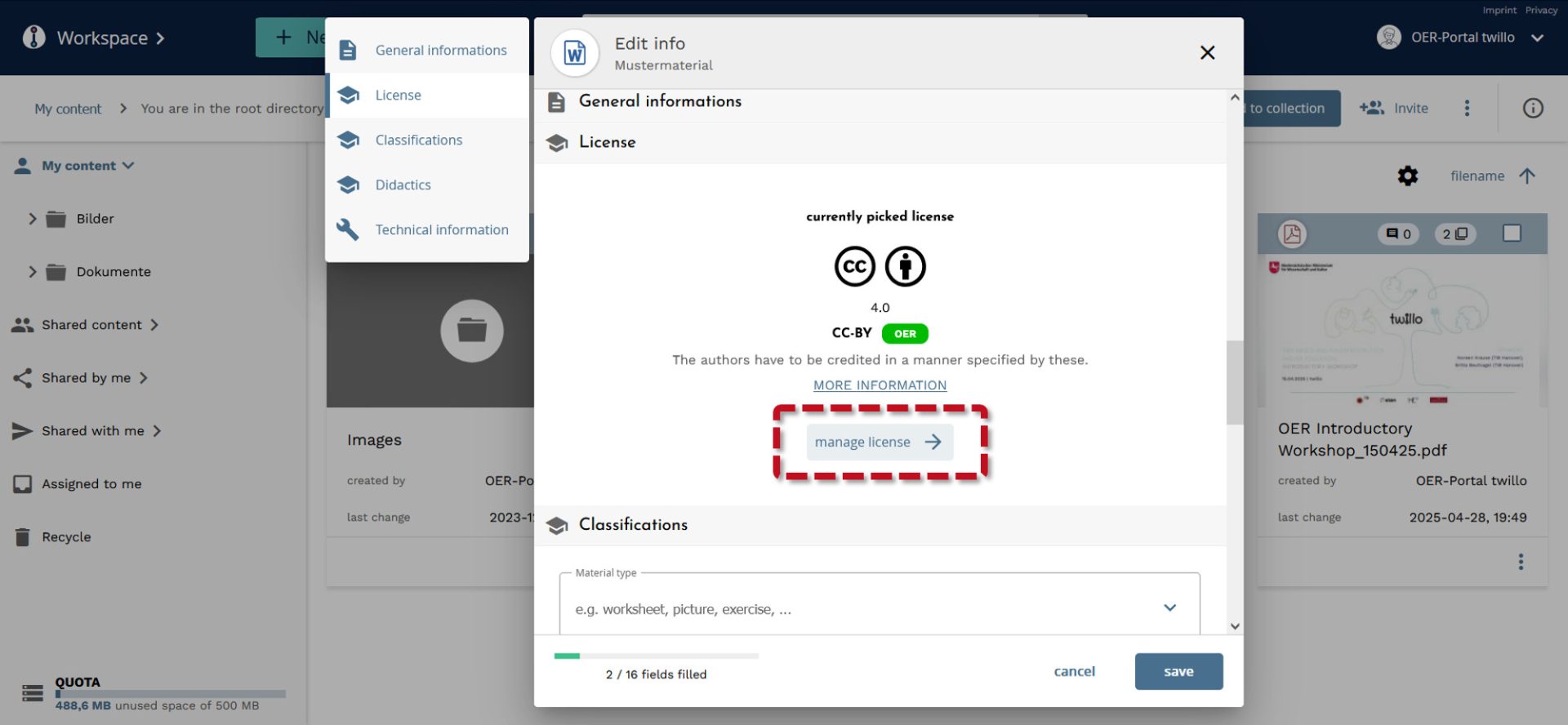Tick the checkbox on the PDF card
Screen dimensions: 1568x725
coord(1512,234)
